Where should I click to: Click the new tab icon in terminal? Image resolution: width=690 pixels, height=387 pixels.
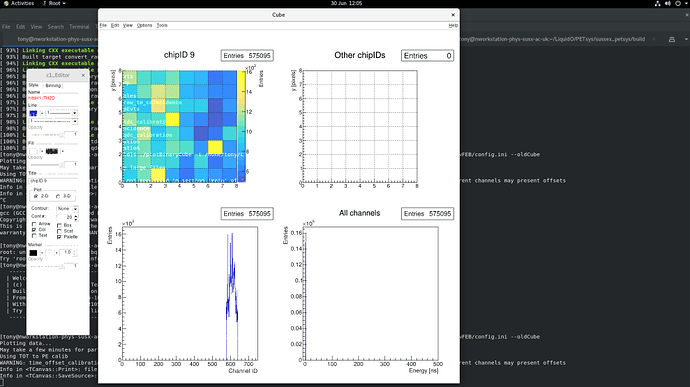point(672,39)
